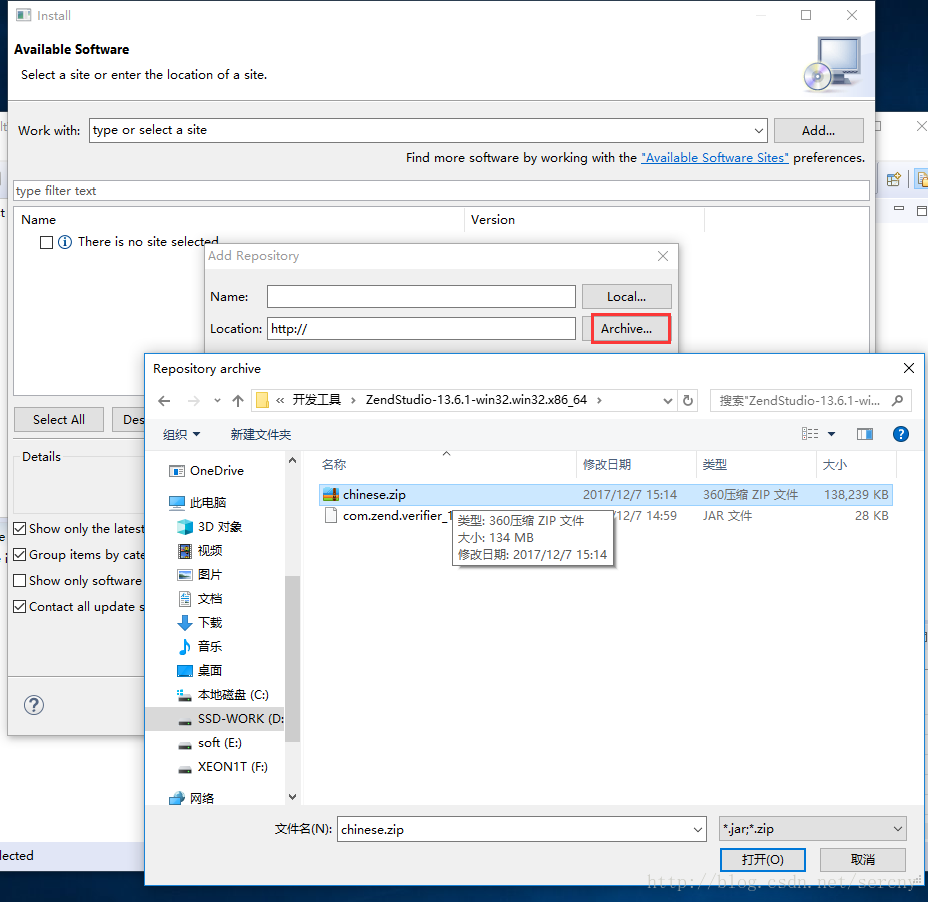
Task: Toggle 'Contact all update sites' checkbox
Action: click(20, 607)
